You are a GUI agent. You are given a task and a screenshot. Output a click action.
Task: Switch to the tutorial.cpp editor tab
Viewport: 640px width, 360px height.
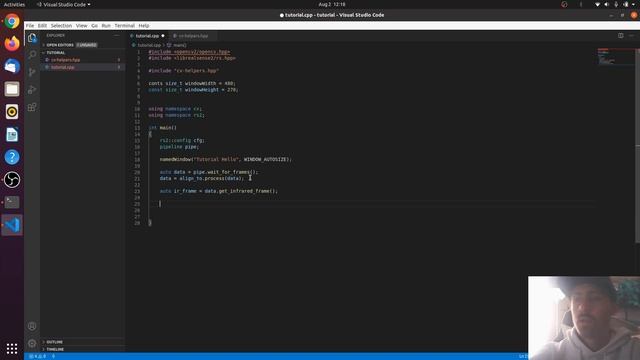(147, 36)
